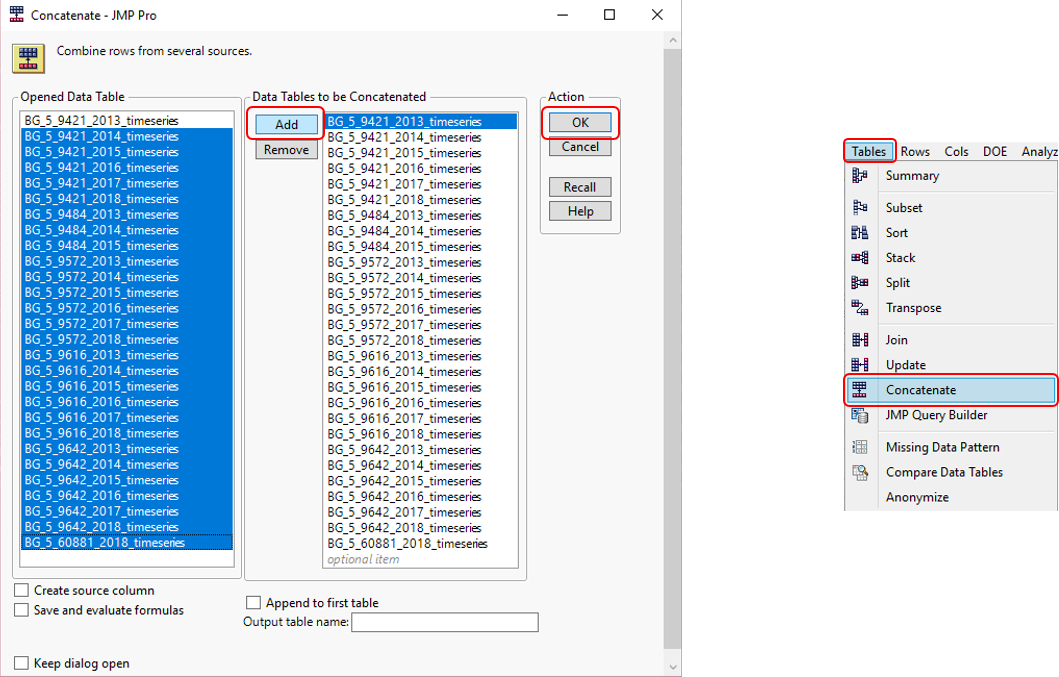1059x677 pixels.
Task: Select BG_5_9642_2018_timeseries in tables to be concatenated
Action: tap(421, 528)
